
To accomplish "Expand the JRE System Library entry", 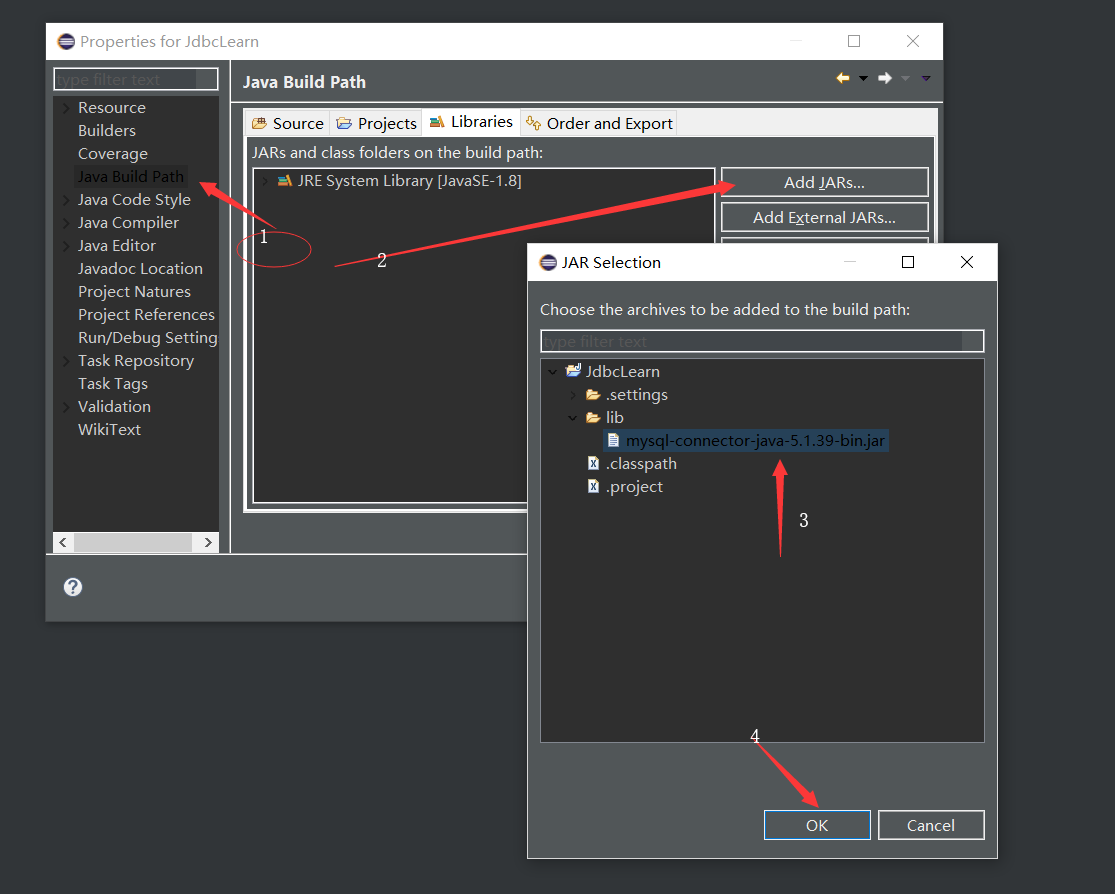I will point(265,181).
